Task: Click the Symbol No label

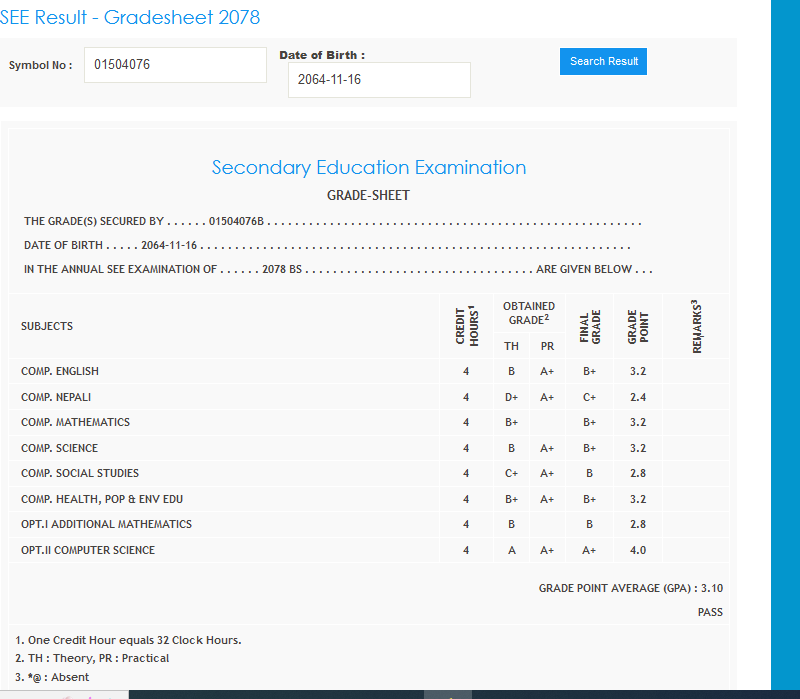Action: tap(40, 65)
